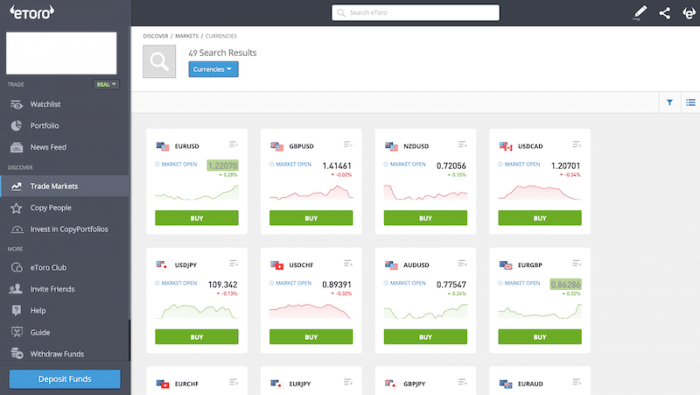Click the Search eToro field

416,12
